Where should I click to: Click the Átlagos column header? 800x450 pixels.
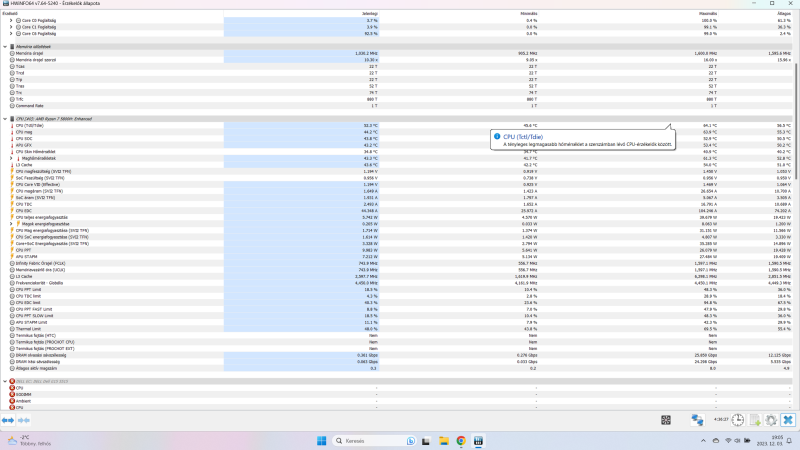click(x=756, y=14)
